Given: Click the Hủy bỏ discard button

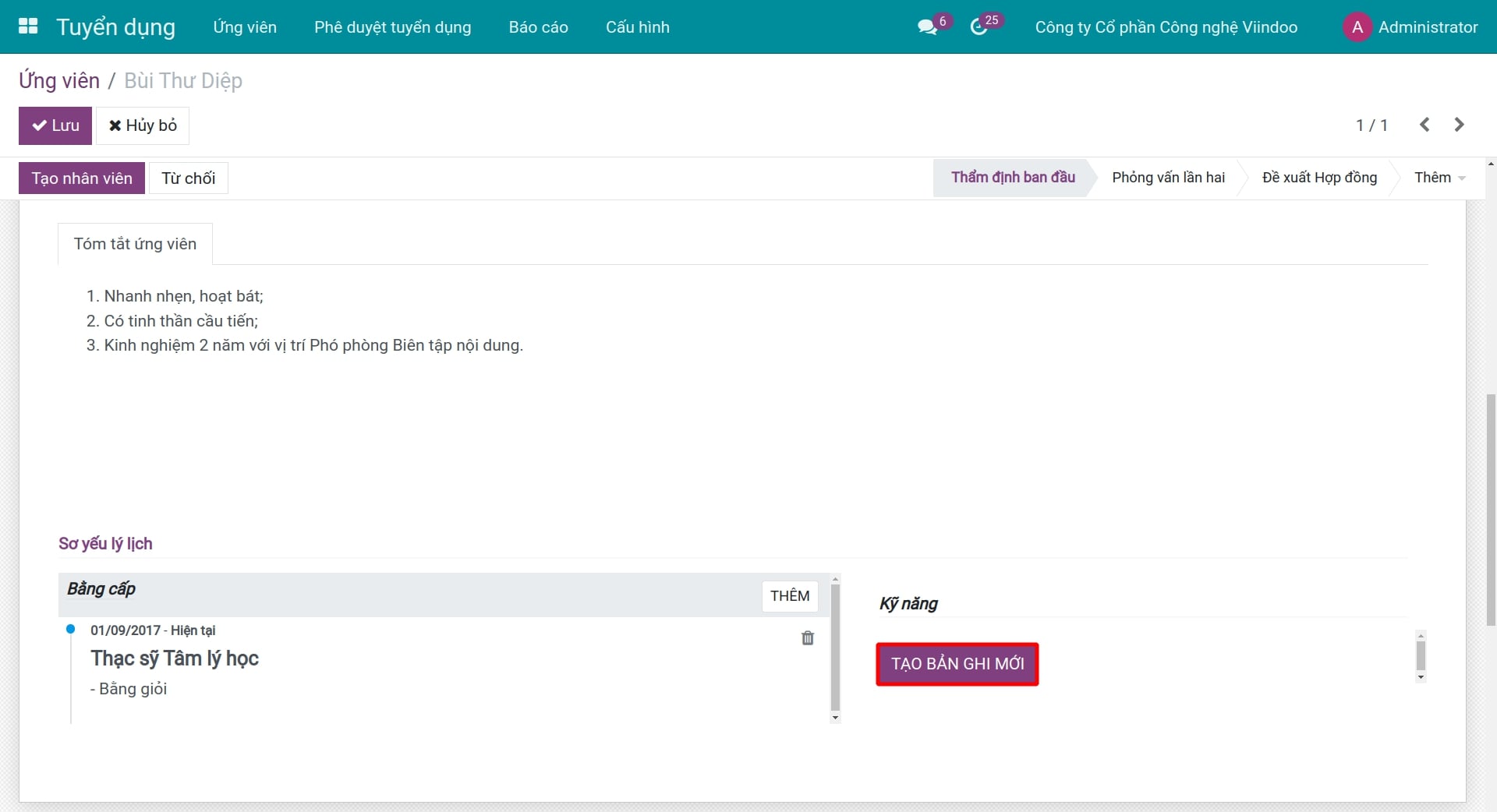Looking at the screenshot, I should click(143, 125).
